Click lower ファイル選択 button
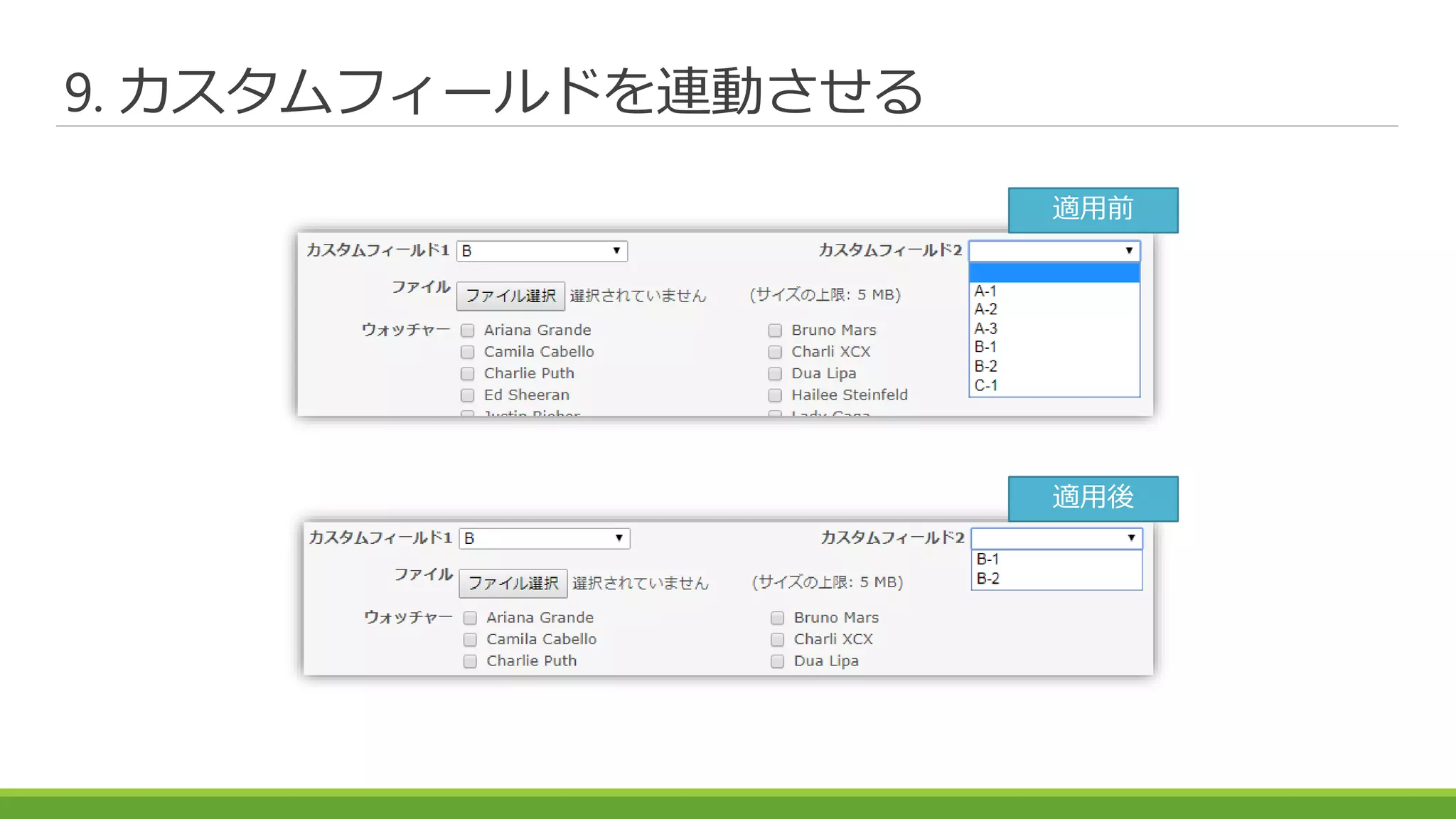 pyautogui.click(x=513, y=583)
